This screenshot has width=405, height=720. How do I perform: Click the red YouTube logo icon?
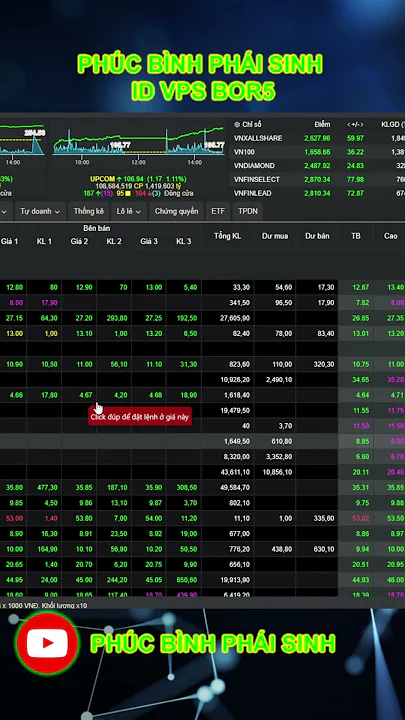(47, 643)
